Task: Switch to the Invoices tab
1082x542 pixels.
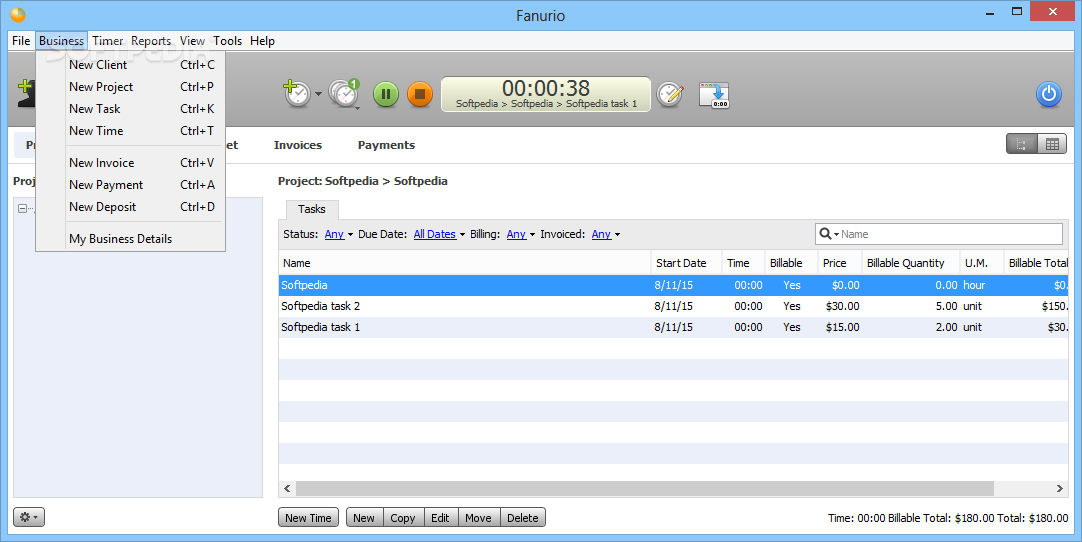Action: [x=297, y=145]
